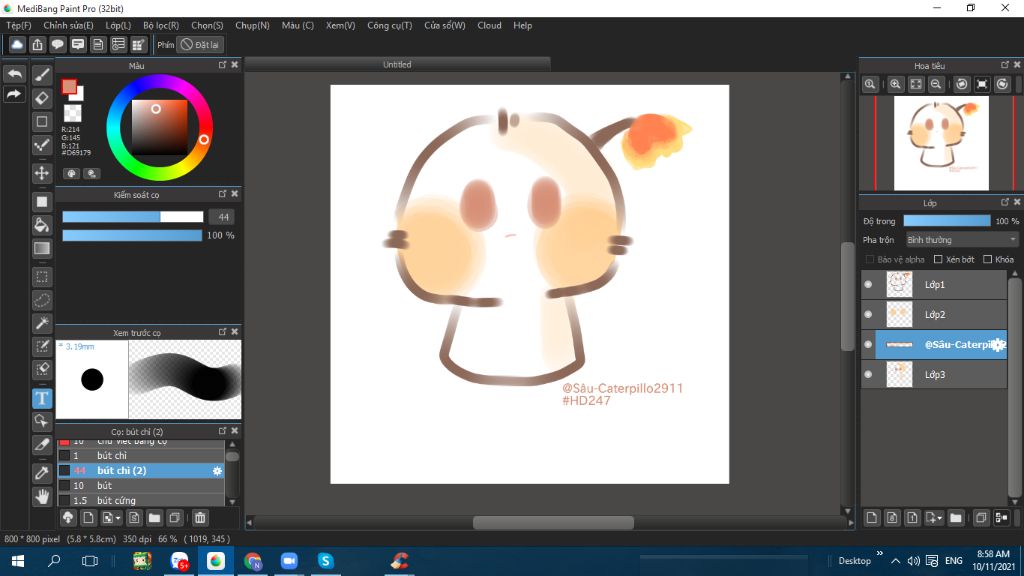This screenshot has height=576, width=1024.
Task: Select the Brush tool
Action: pos(42,74)
